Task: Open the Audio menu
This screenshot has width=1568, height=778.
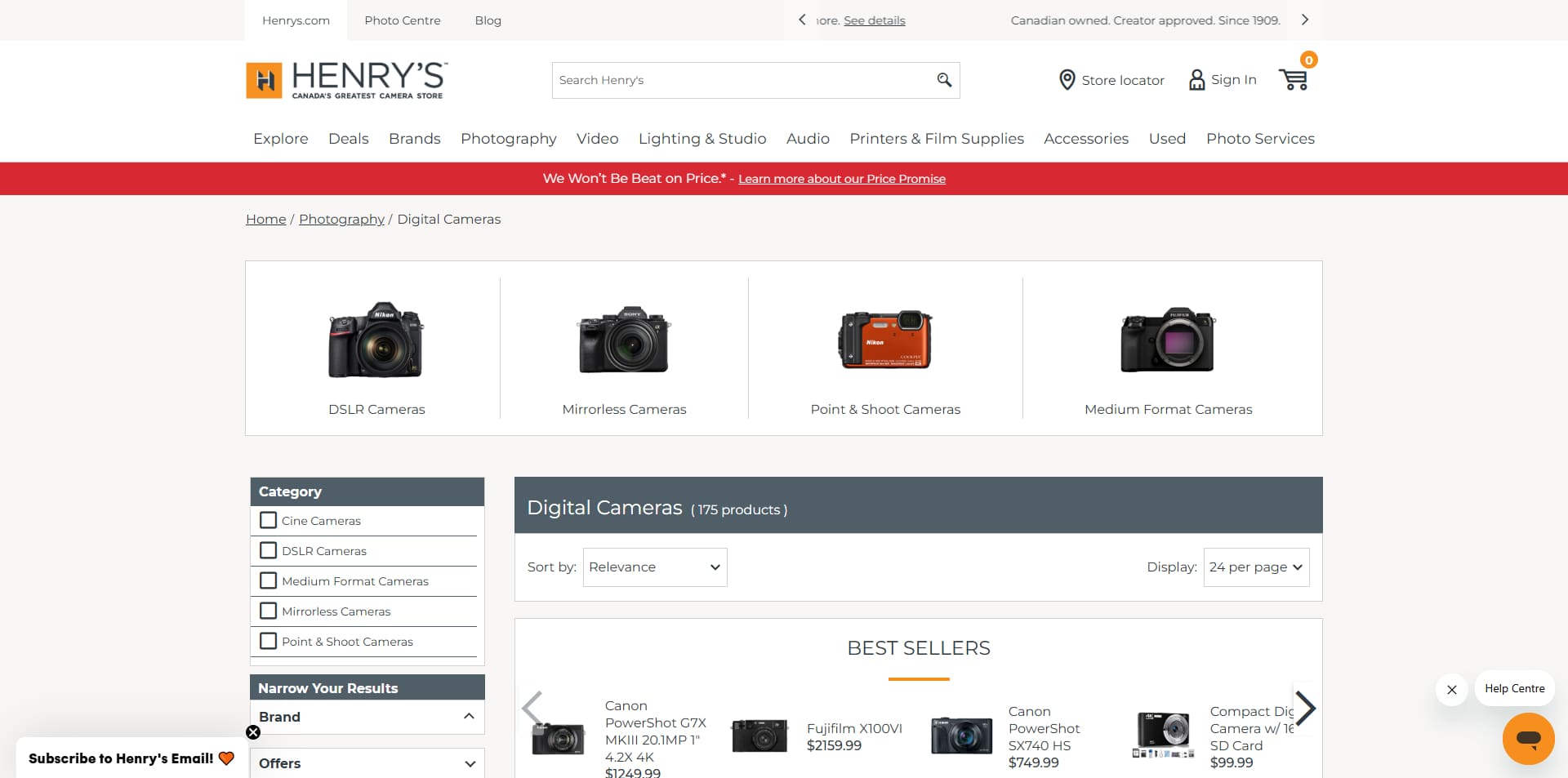Action: pyautogui.click(x=808, y=139)
